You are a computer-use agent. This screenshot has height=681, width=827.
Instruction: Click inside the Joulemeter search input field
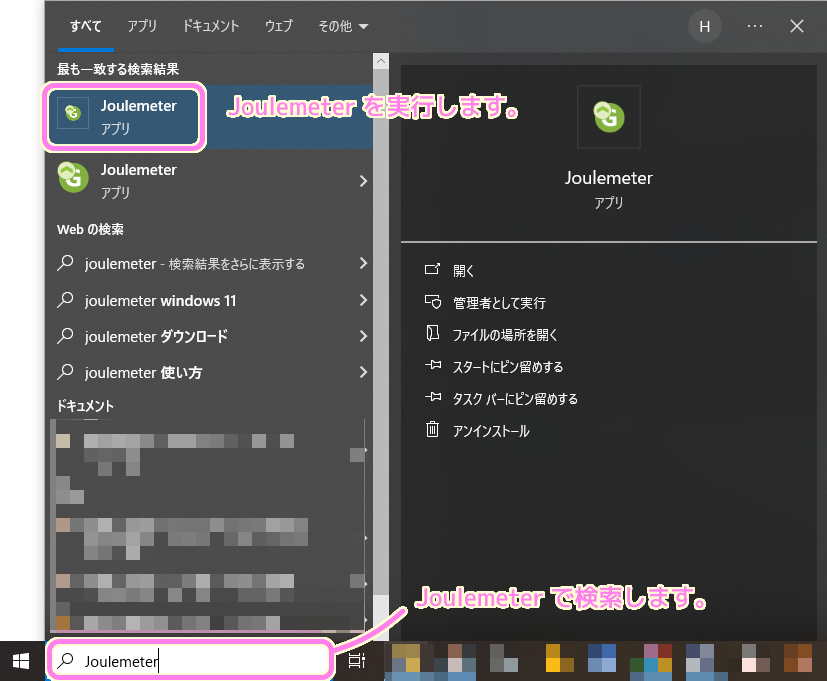pos(190,660)
